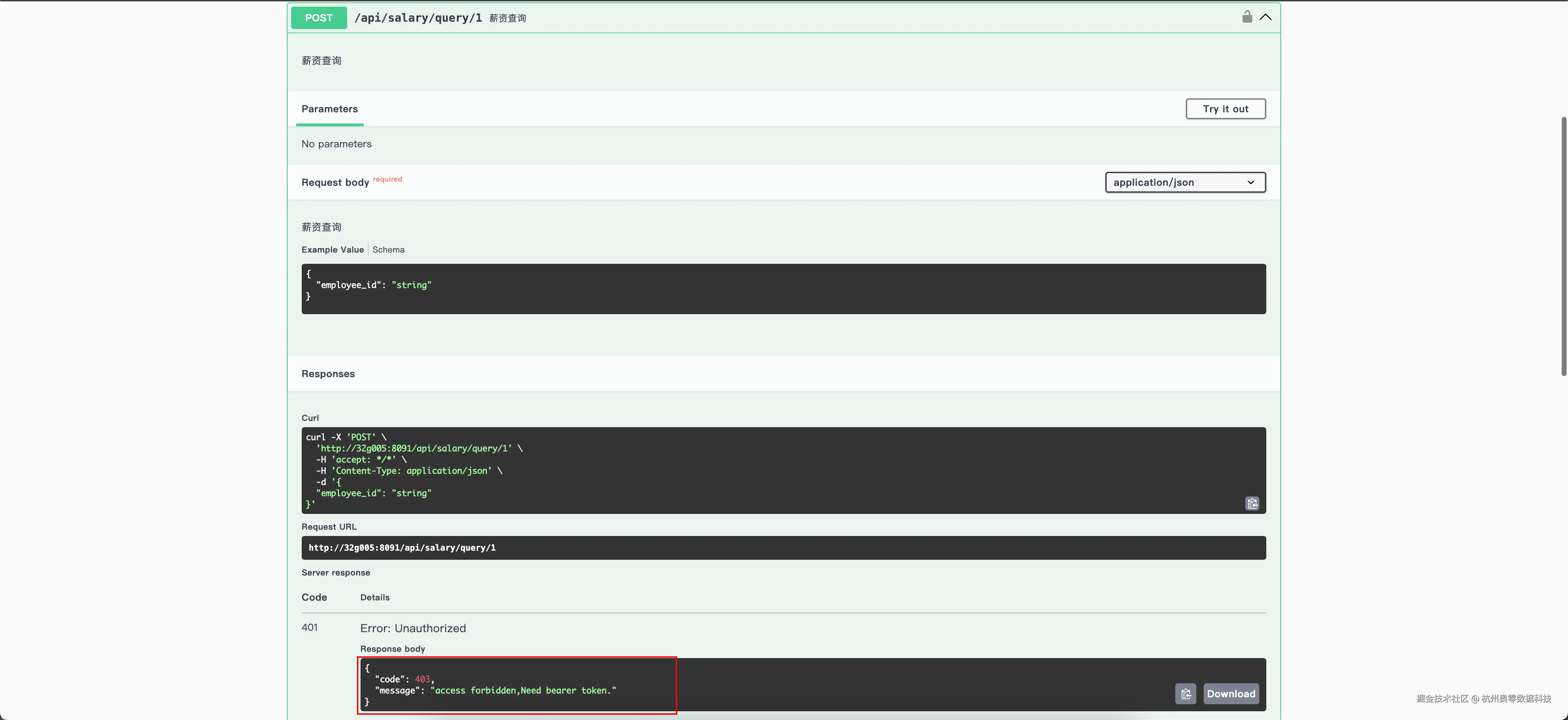Select the Parameters tab
The height and width of the screenshot is (720, 1568).
point(329,109)
